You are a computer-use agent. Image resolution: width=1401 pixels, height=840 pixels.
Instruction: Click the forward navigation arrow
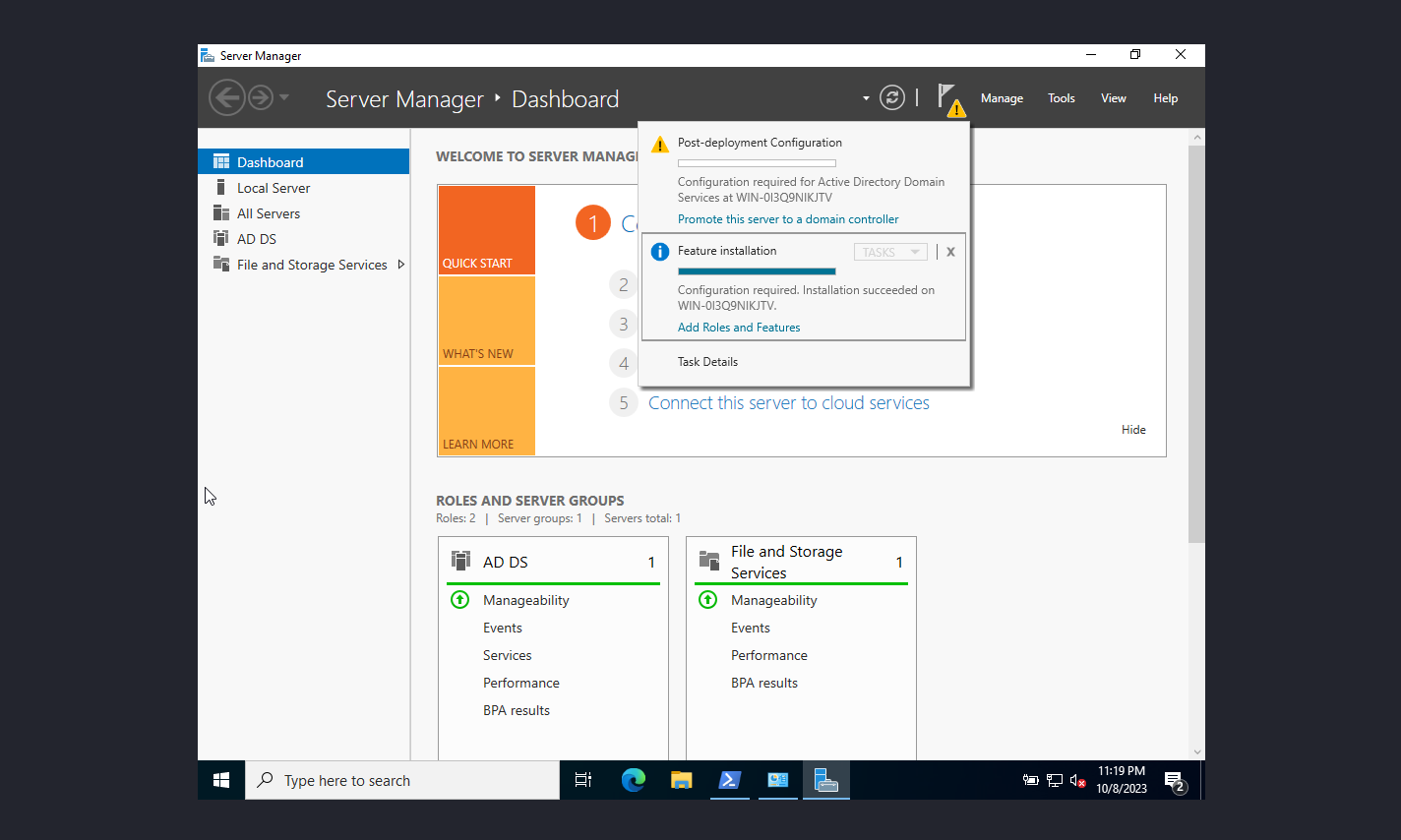pos(261,97)
